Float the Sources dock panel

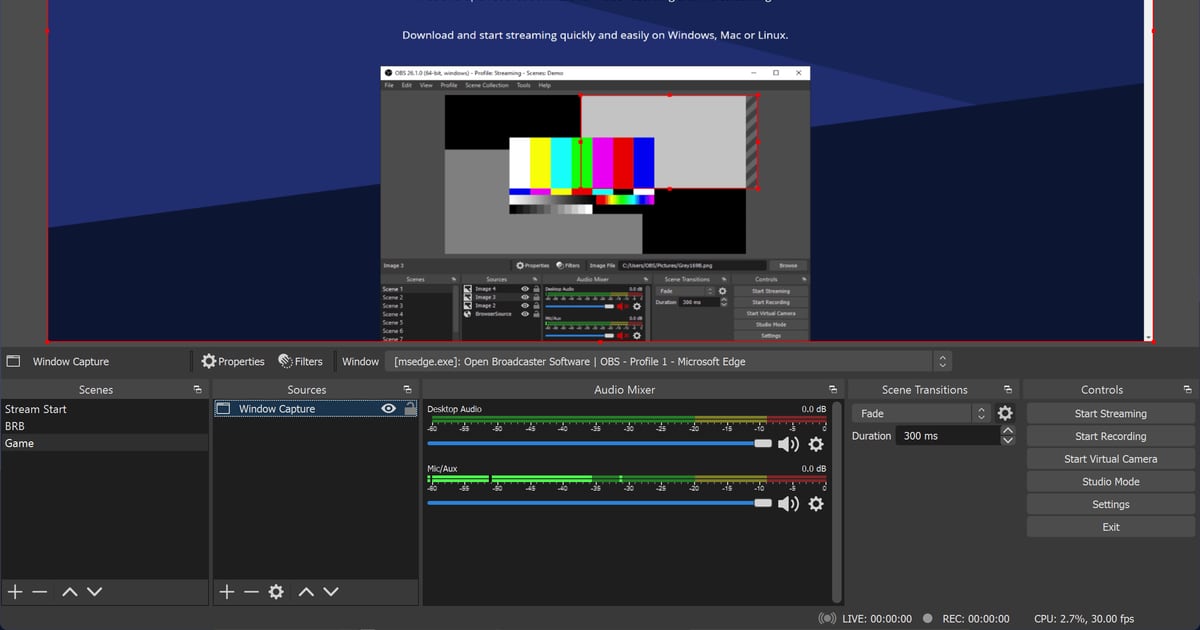tap(408, 389)
